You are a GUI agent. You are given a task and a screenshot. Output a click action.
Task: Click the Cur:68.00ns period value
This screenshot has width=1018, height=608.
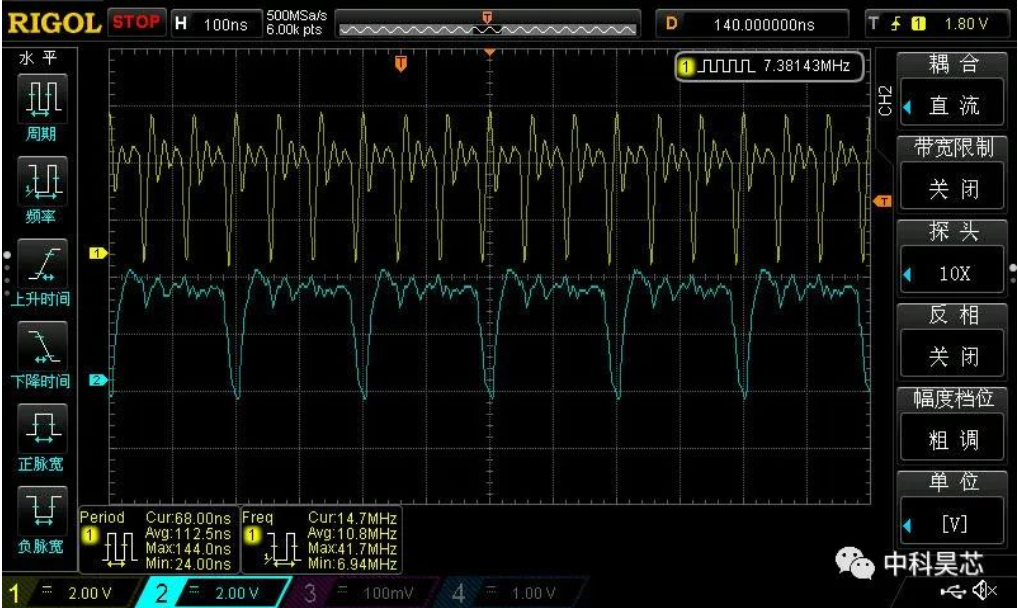188,518
